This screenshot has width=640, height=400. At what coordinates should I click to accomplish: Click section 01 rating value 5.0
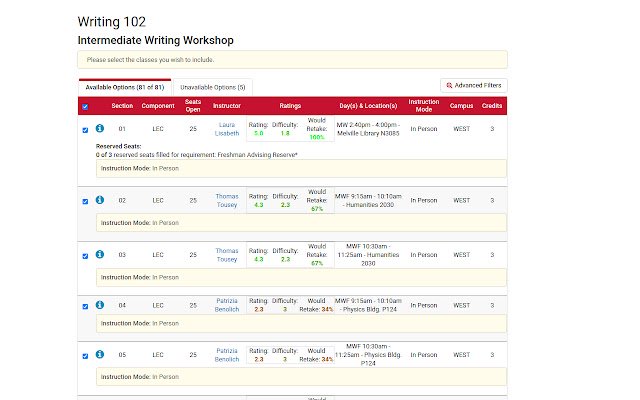(258, 133)
